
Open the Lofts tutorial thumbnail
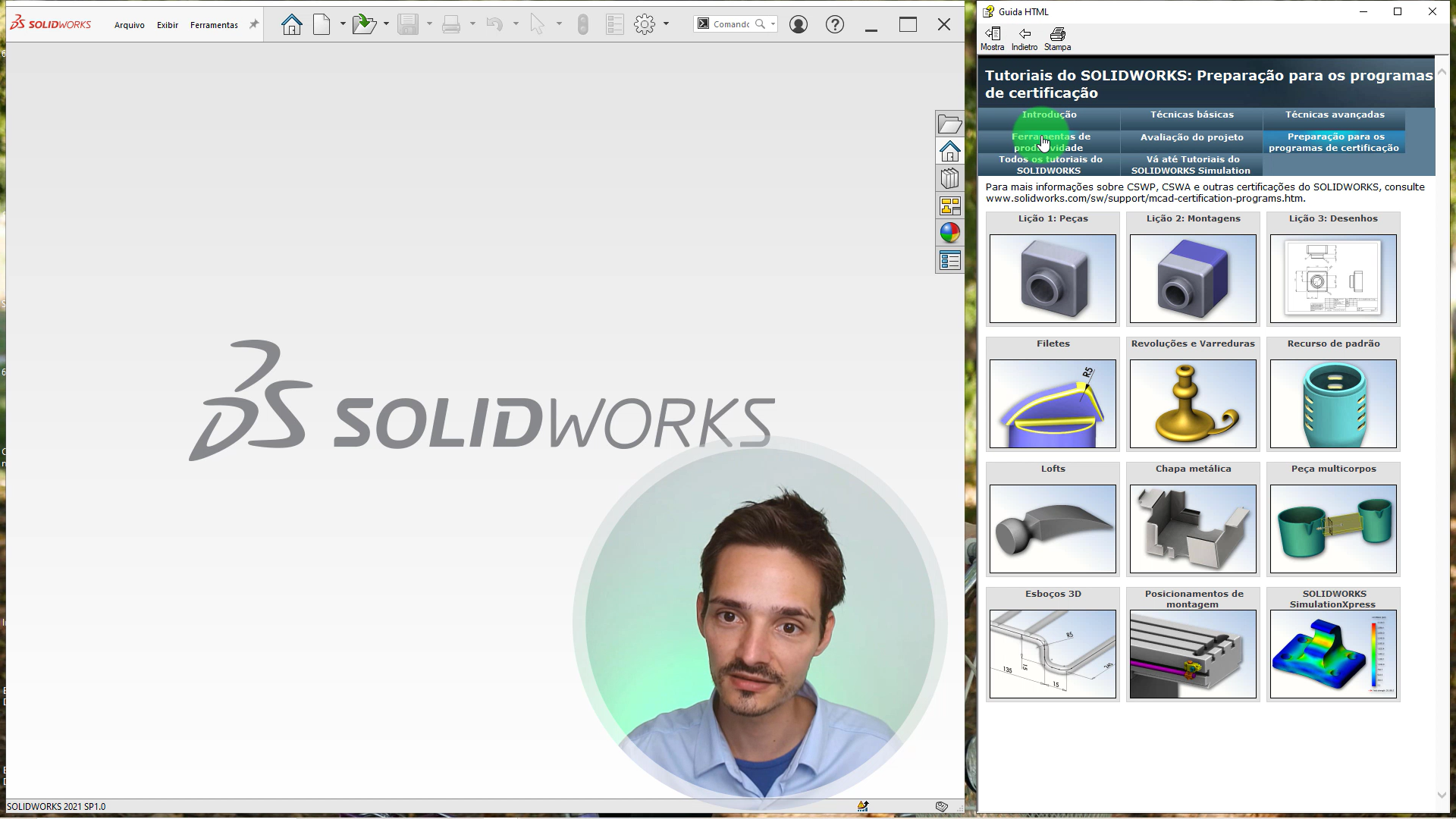tap(1053, 529)
